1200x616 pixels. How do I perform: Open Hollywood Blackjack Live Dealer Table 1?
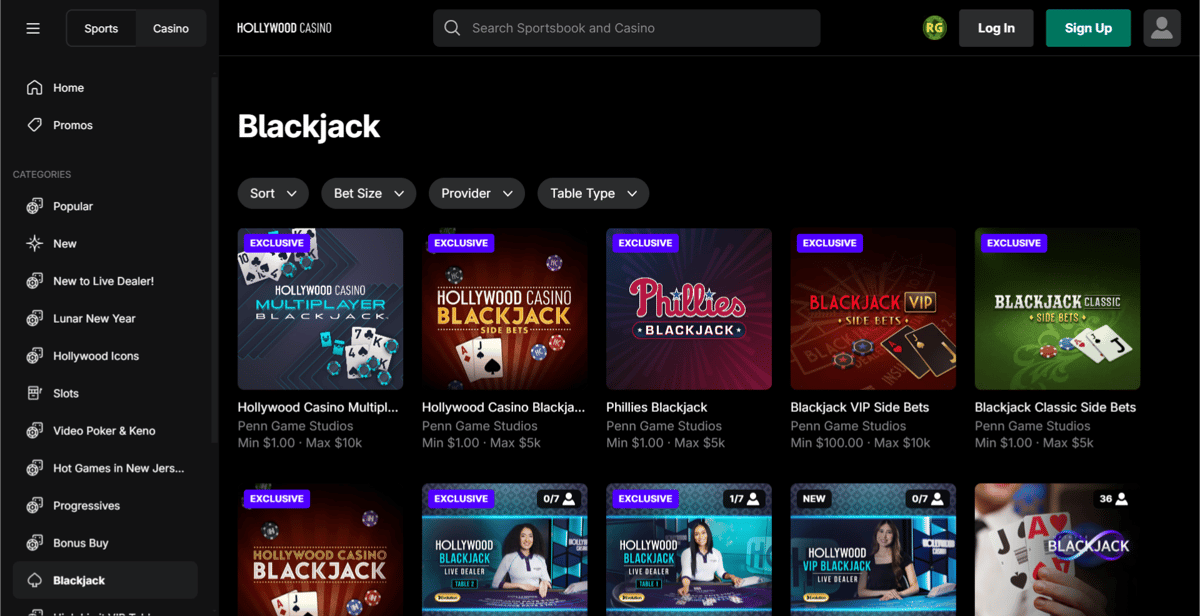(x=689, y=550)
